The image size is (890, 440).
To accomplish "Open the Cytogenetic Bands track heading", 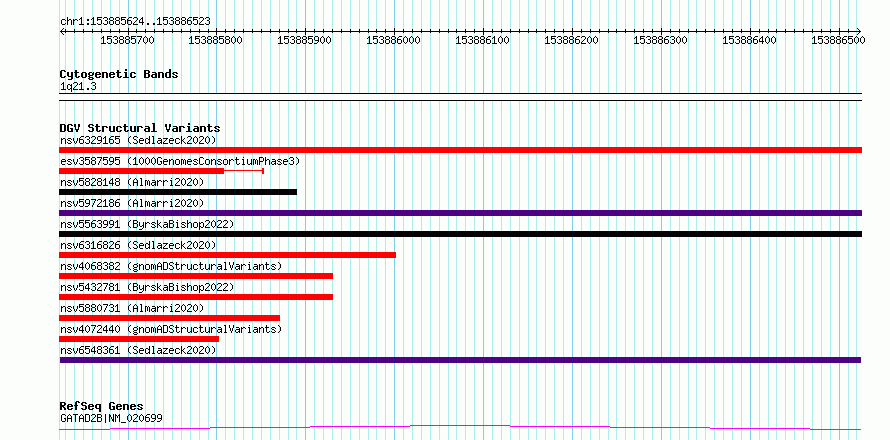I will tap(119, 74).
